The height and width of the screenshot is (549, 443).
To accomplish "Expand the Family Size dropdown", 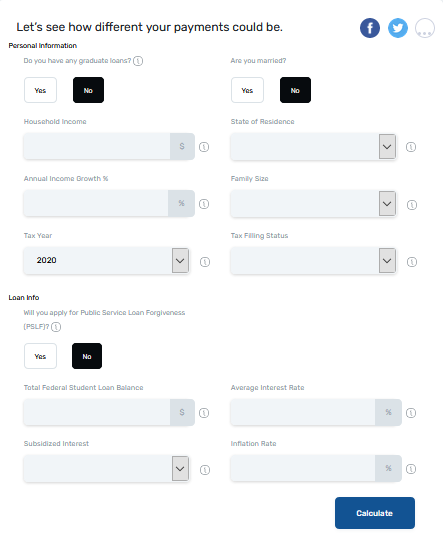I will tap(313, 203).
